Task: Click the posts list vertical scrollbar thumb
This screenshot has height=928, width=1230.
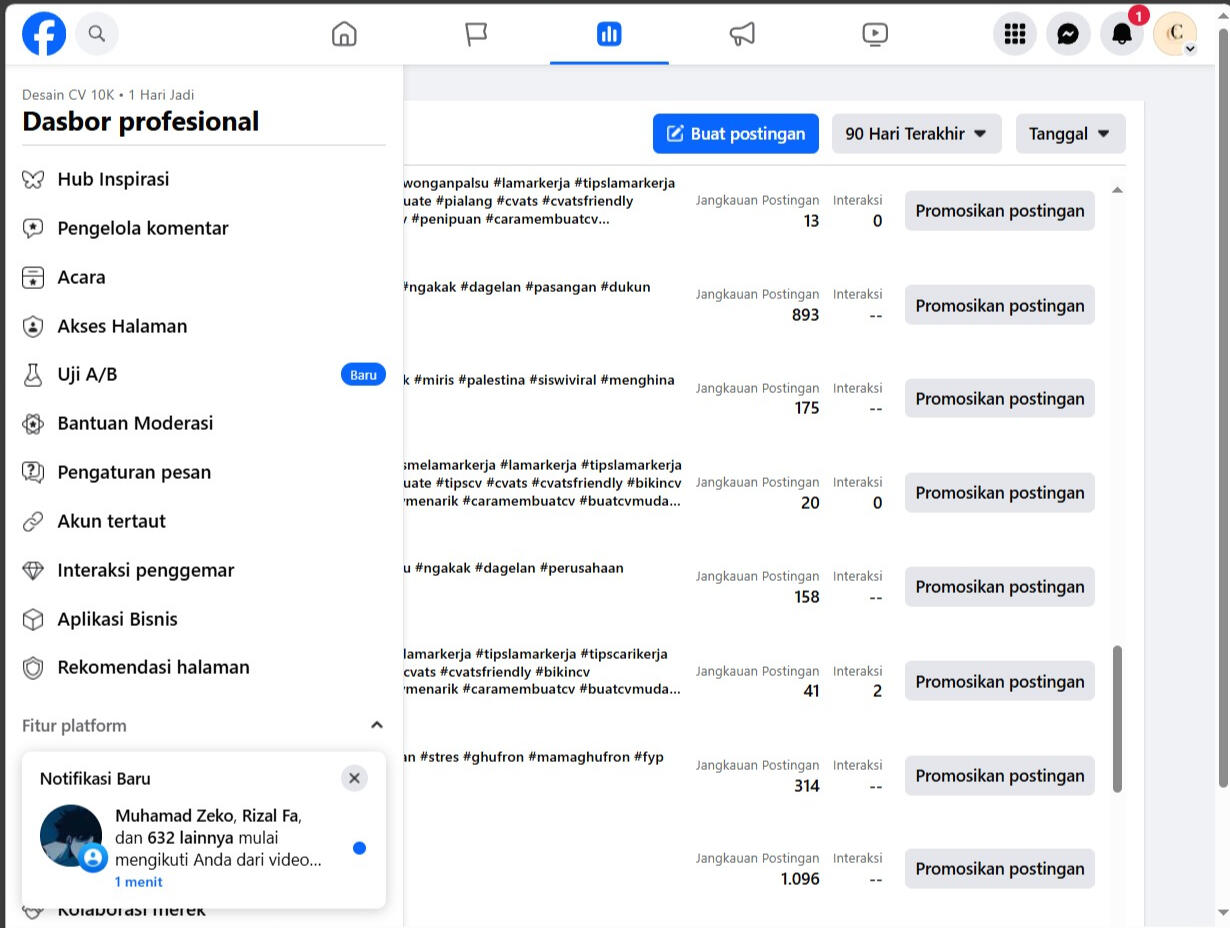Action: pyautogui.click(x=1117, y=718)
